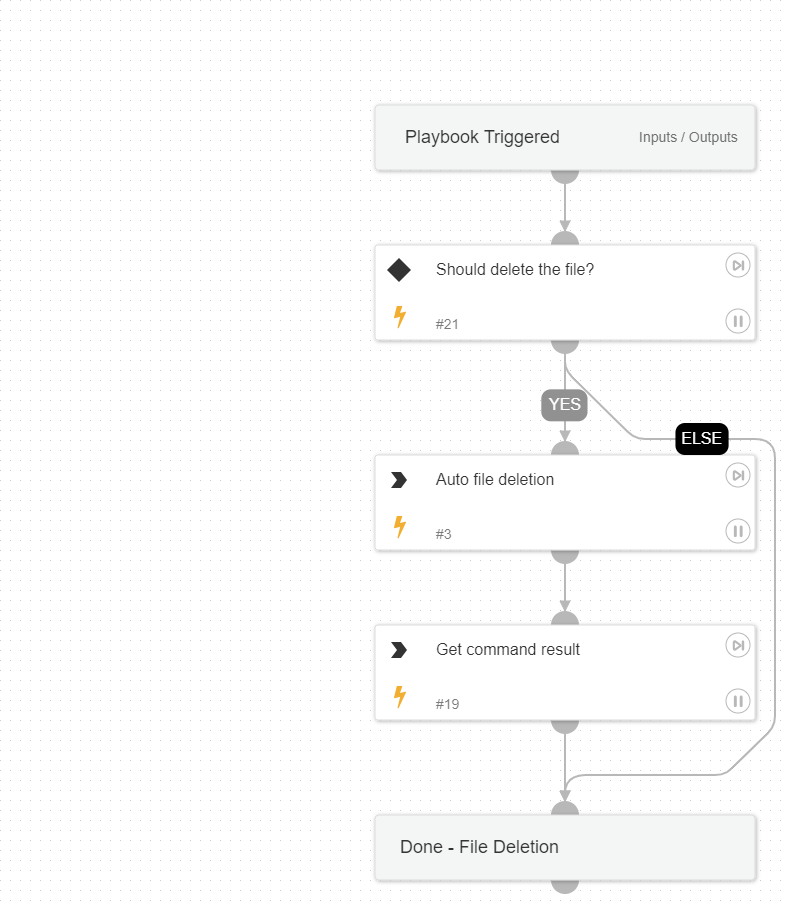Screen dimensions: 785x904
Task: Select the YES branch label
Action: [564, 405]
